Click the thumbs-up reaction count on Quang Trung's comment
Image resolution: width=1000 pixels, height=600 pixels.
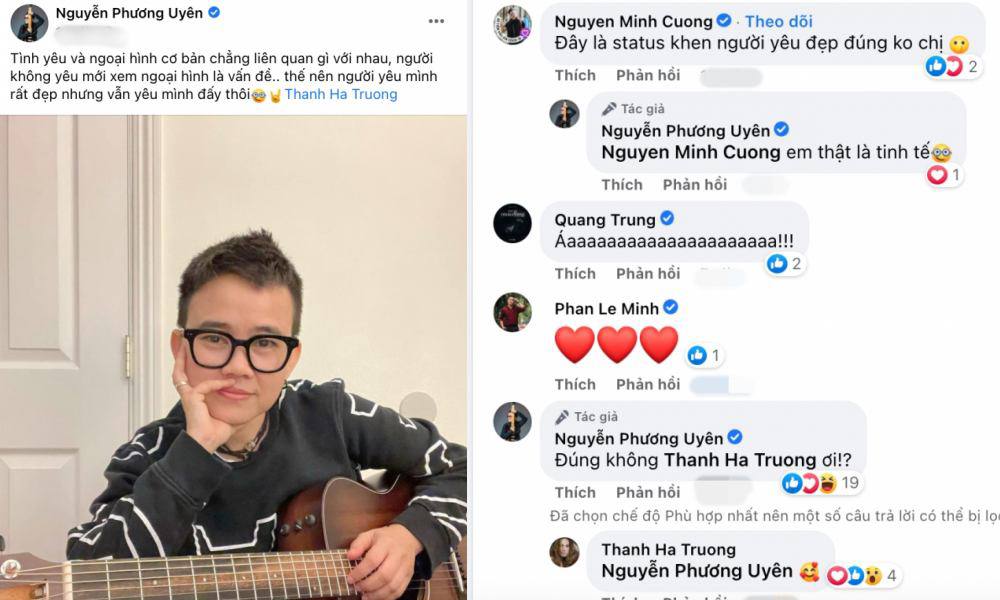pos(783,263)
